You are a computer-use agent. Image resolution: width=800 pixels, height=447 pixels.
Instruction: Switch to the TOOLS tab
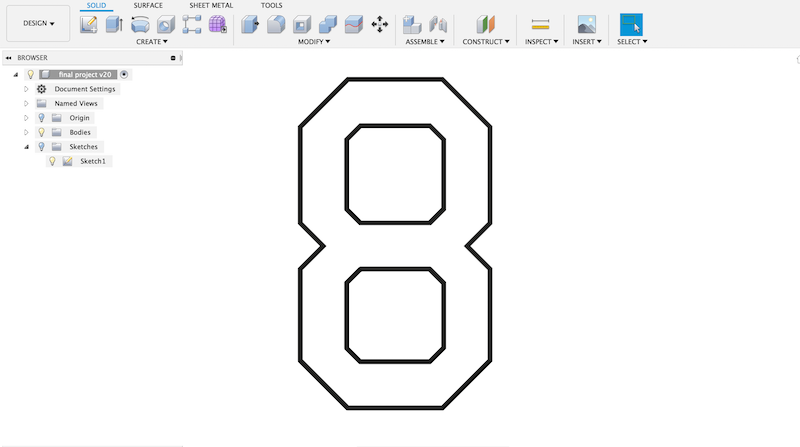tap(271, 5)
